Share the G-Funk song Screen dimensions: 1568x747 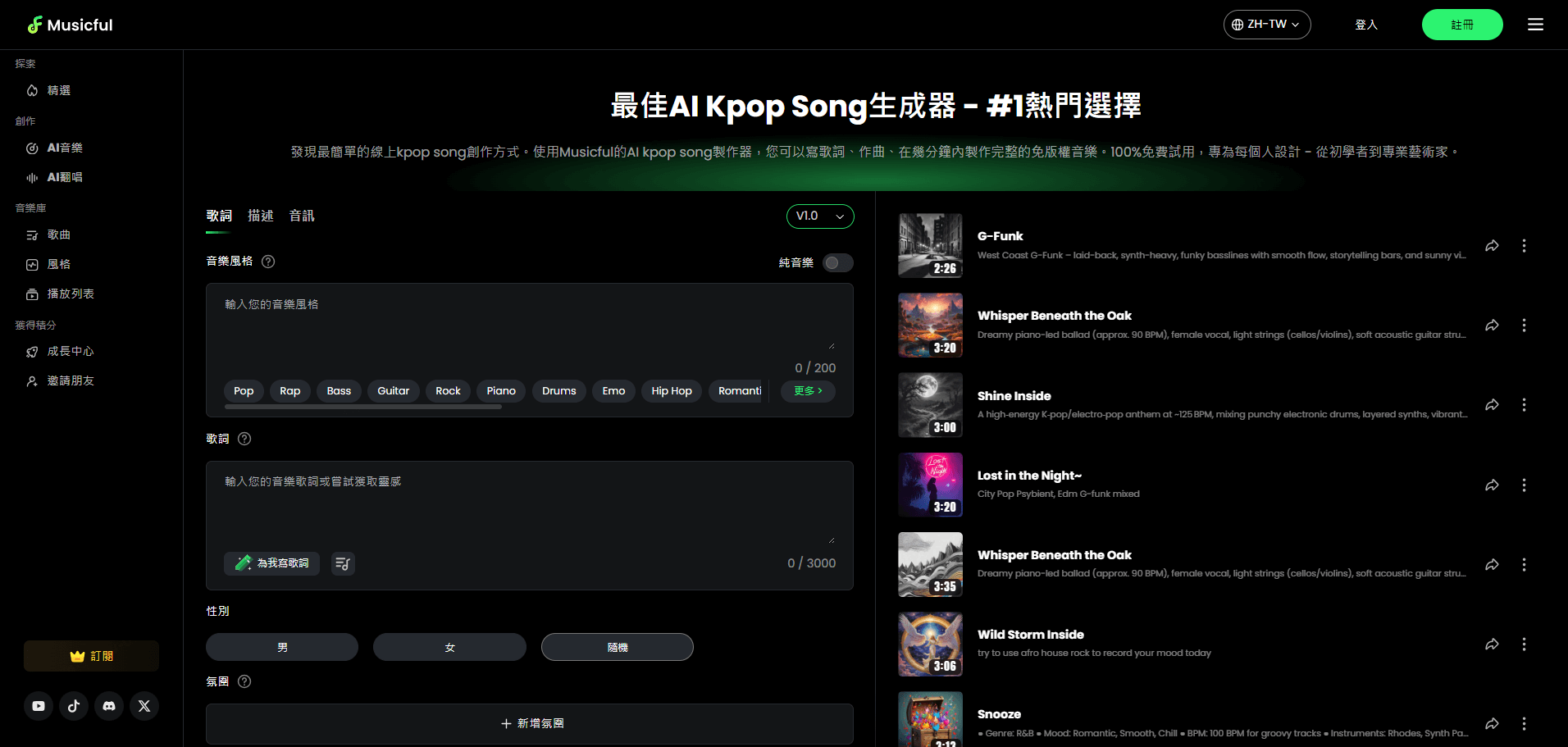(1492, 244)
